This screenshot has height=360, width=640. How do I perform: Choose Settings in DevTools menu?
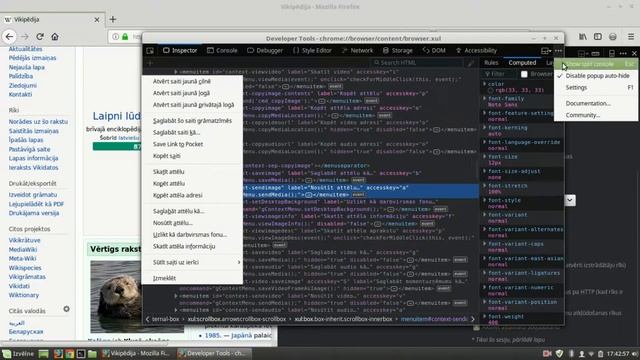596,88
